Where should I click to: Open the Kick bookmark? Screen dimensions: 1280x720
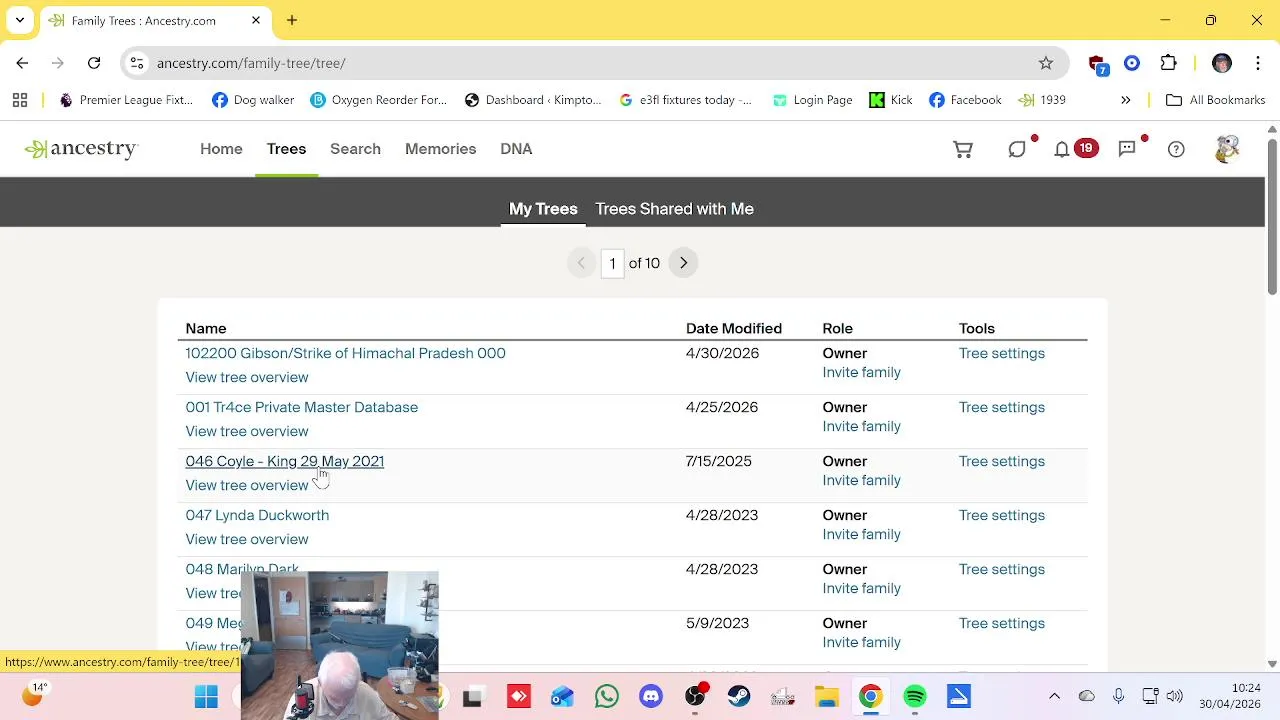[891, 100]
